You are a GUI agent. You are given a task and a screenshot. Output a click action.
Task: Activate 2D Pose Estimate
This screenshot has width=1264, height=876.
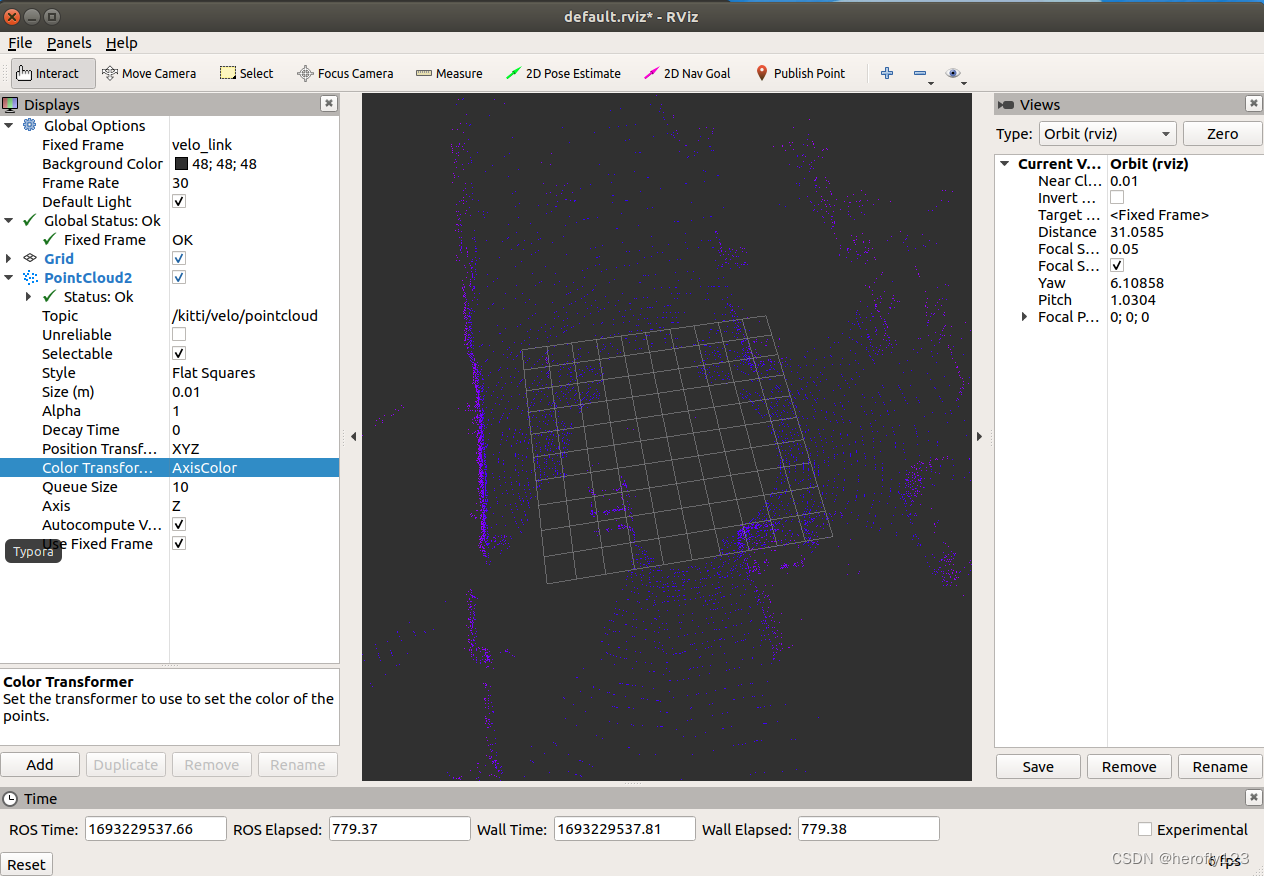564,72
